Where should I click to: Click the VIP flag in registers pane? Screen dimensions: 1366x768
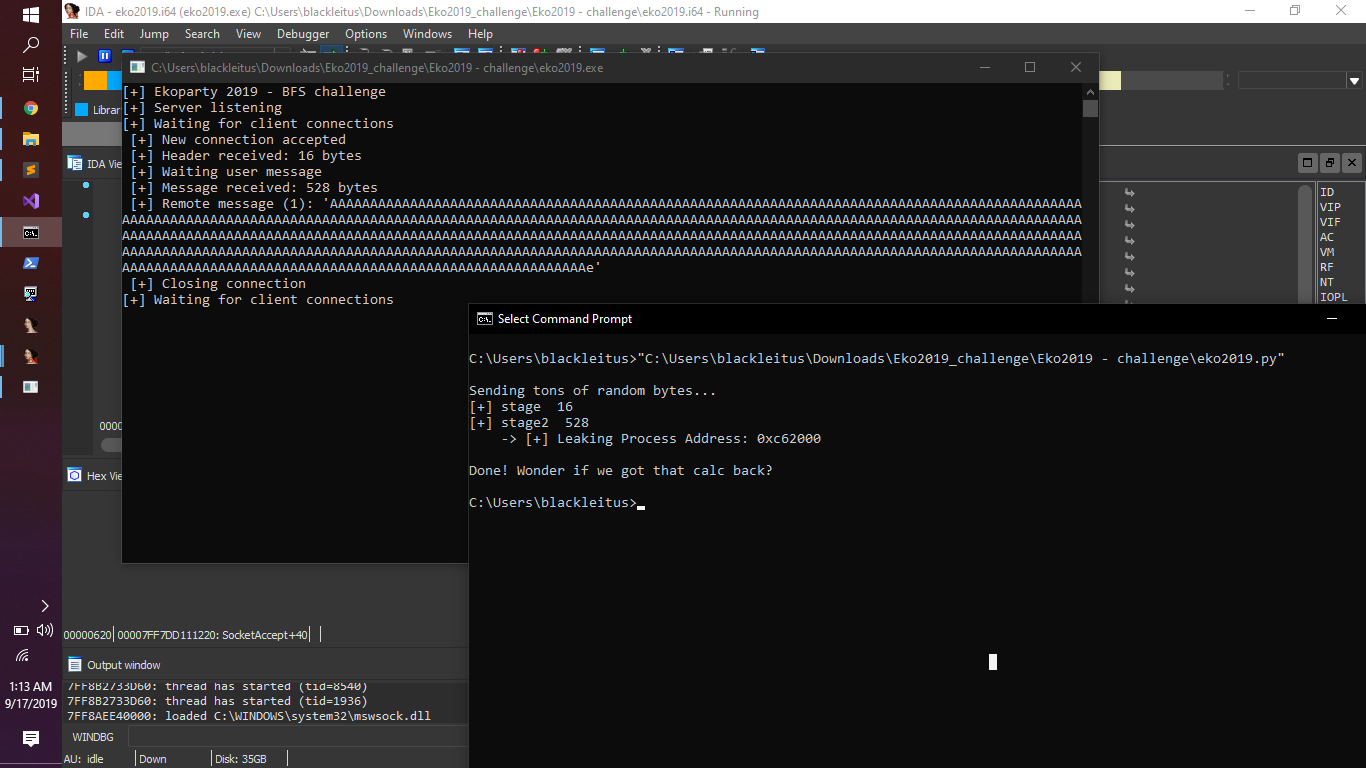coord(1330,207)
